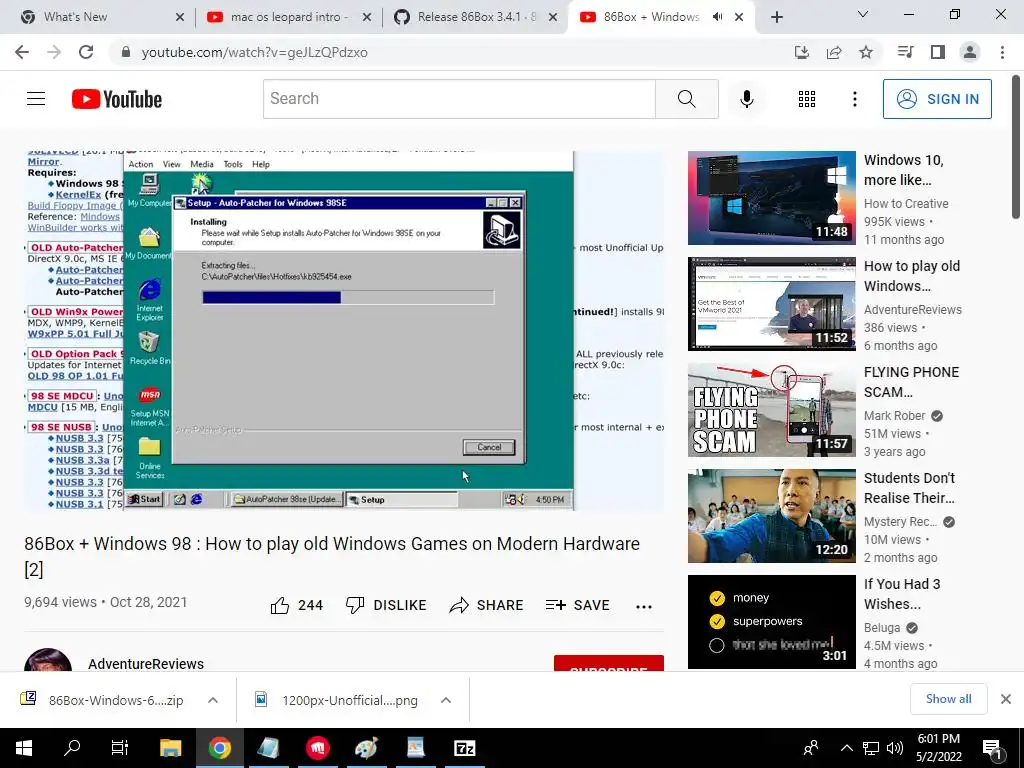Share this page icon in address bar
The image size is (1024, 768).
[834, 52]
